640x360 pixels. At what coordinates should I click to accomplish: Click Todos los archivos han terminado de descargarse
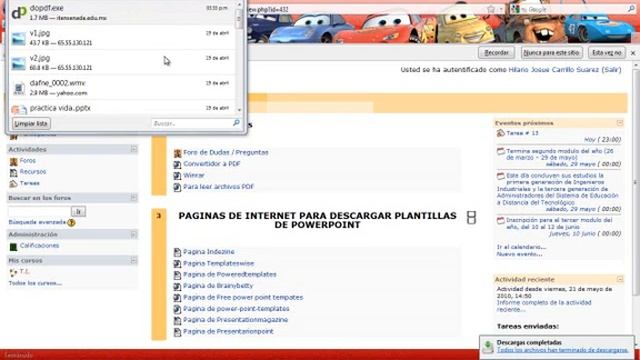click(x=562, y=350)
